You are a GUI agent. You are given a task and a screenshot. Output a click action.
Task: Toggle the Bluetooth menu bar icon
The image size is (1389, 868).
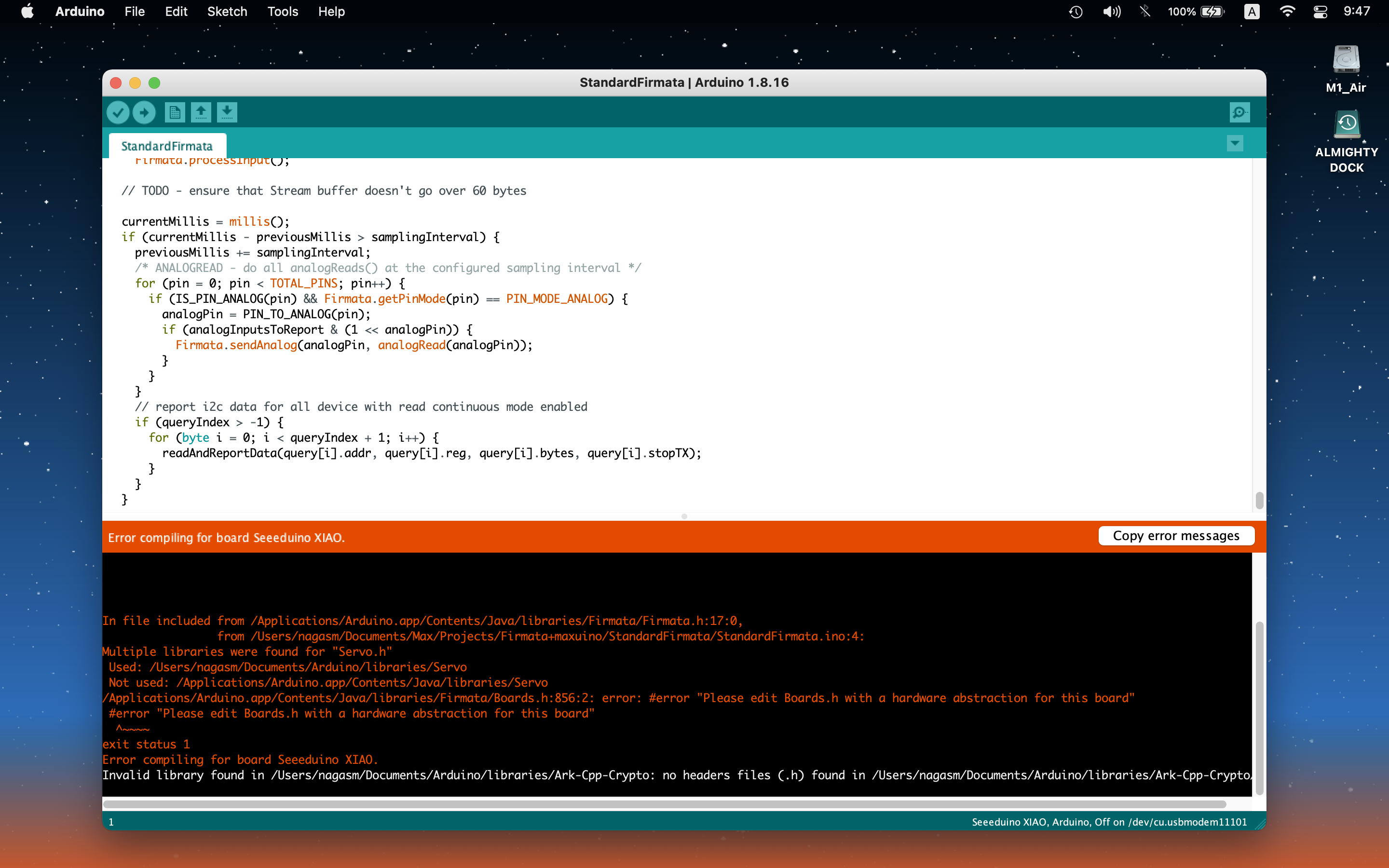click(x=1145, y=12)
